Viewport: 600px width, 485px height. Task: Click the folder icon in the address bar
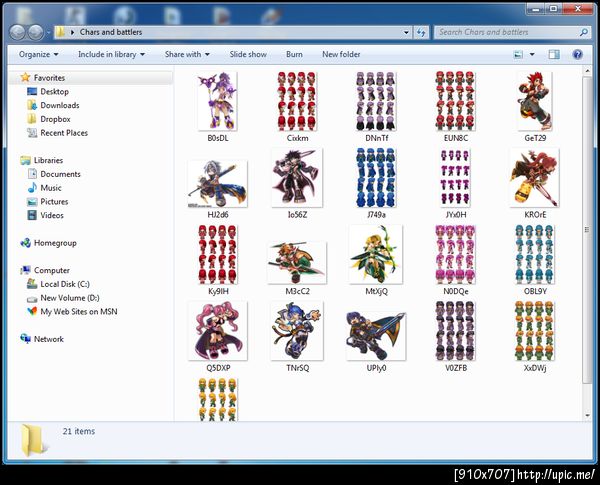(60, 32)
